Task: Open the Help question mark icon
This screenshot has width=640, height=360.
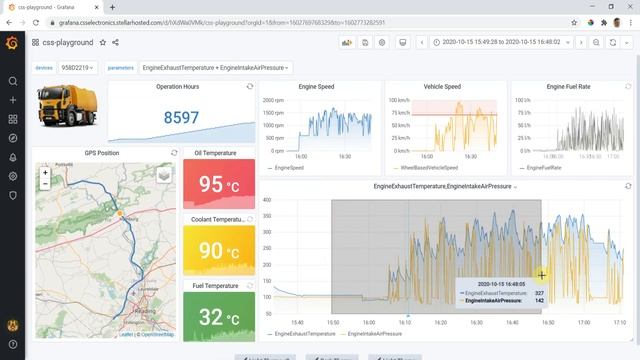Action: 13,344
